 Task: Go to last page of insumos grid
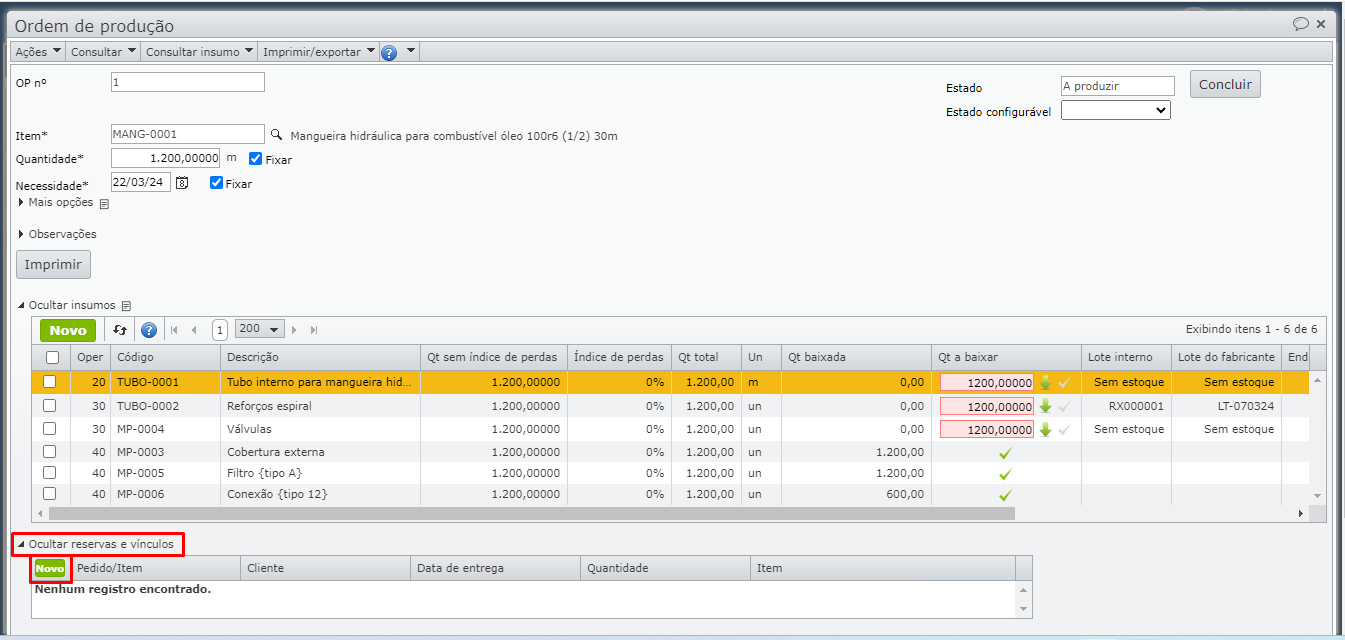(314, 329)
